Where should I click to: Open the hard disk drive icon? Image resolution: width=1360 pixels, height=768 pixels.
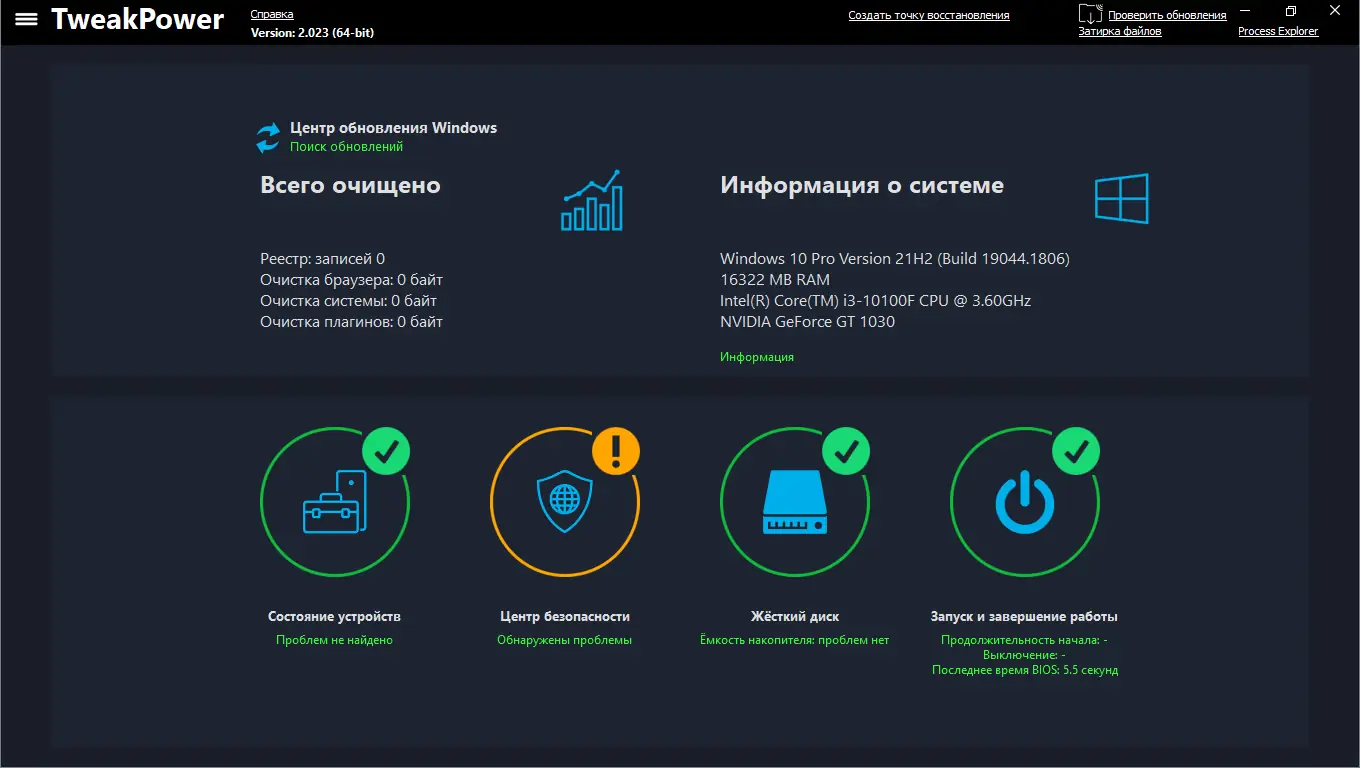795,502
